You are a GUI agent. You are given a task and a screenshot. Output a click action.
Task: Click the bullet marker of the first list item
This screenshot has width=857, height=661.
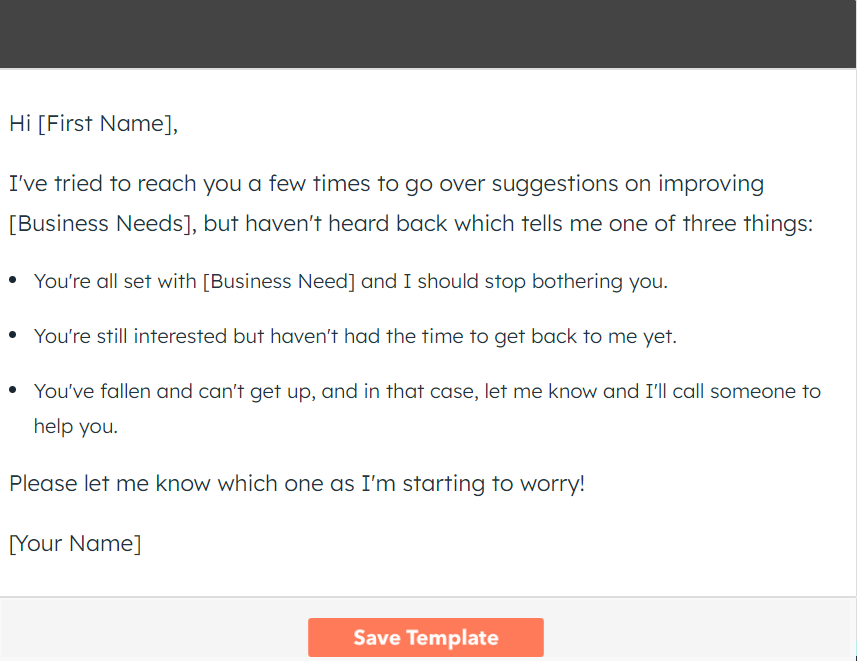pyautogui.click(x=13, y=279)
